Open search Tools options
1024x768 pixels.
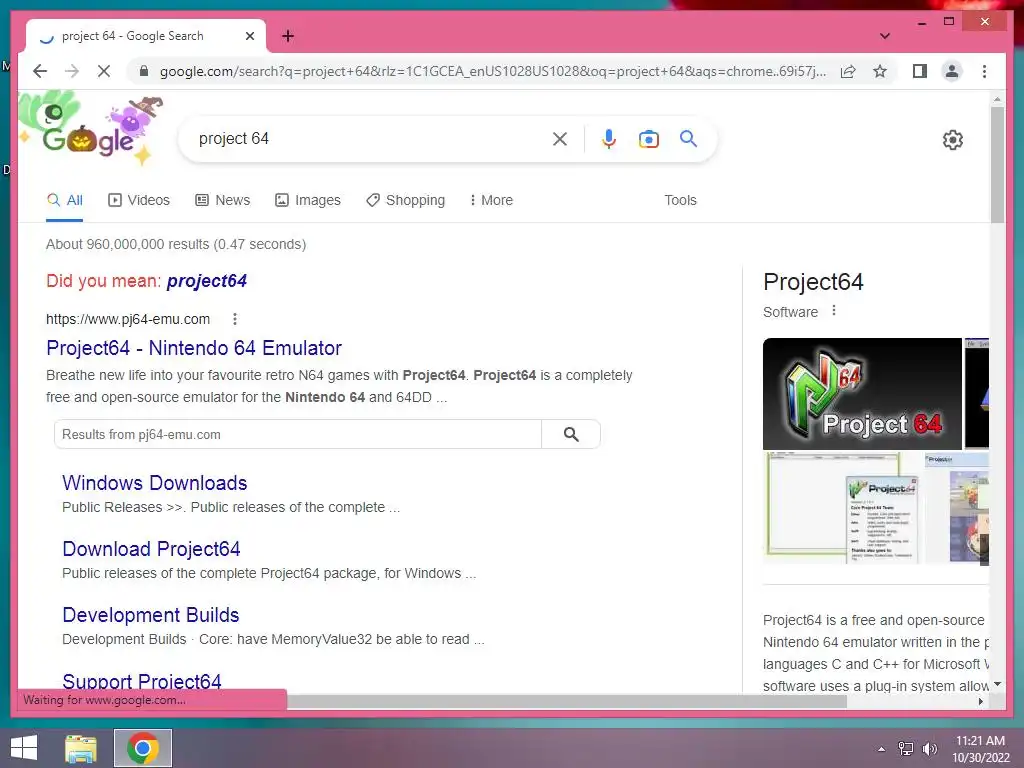(680, 200)
